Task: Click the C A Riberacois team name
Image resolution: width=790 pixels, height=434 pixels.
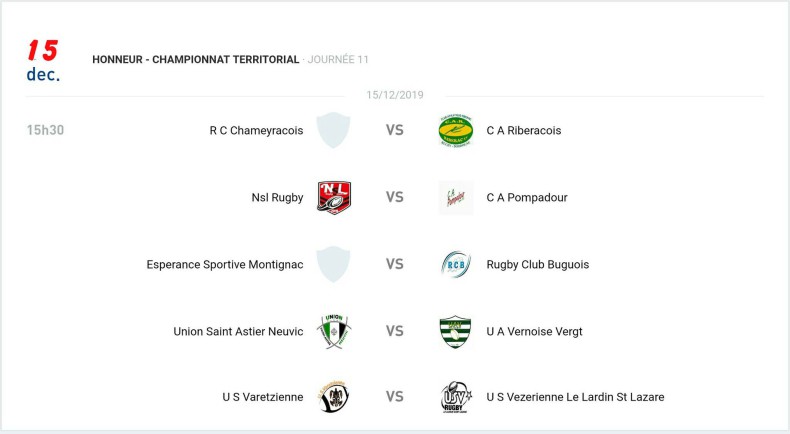Action: (524, 130)
